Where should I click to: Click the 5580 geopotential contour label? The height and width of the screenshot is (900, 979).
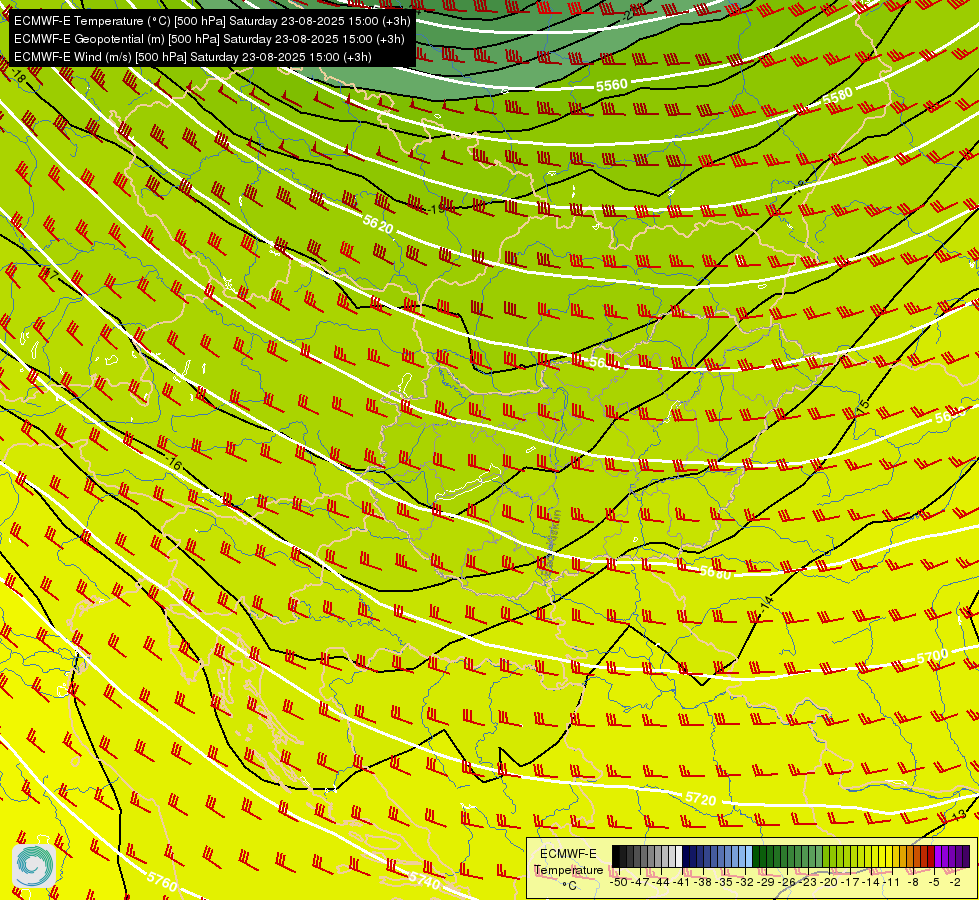837,97
